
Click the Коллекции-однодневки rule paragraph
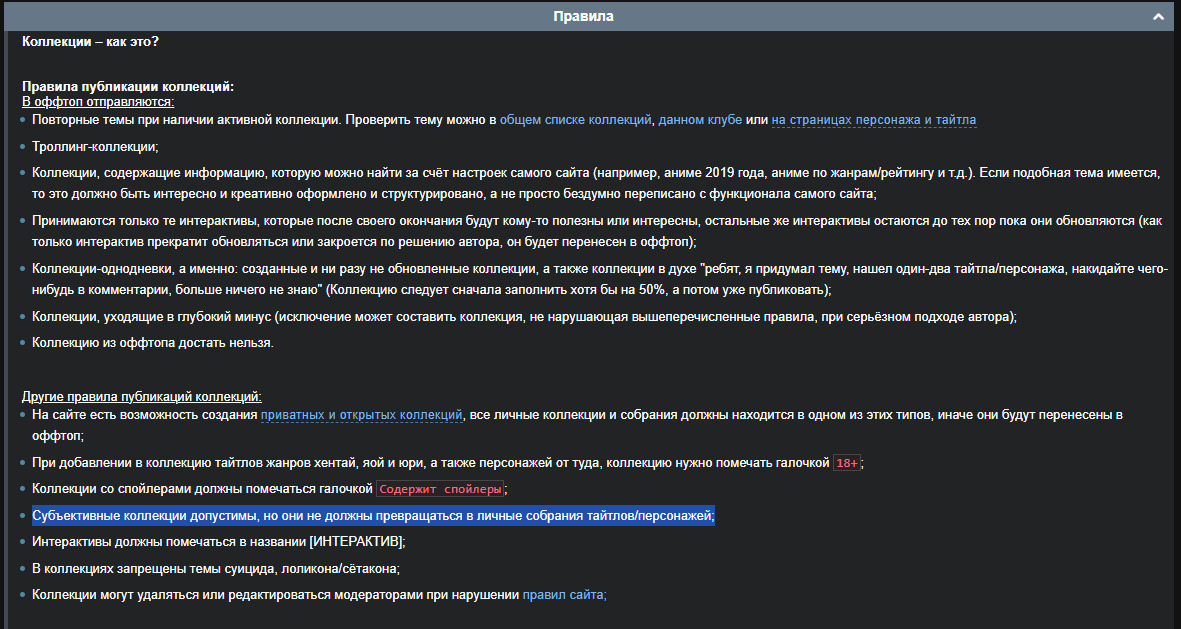598,281
